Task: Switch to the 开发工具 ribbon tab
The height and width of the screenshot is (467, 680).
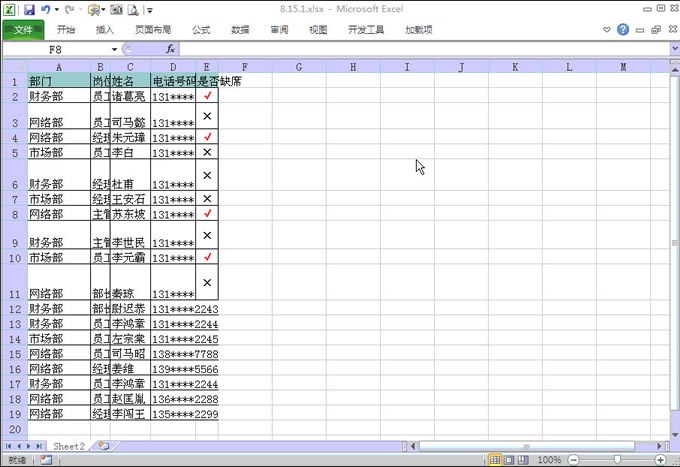Action: 366,29
